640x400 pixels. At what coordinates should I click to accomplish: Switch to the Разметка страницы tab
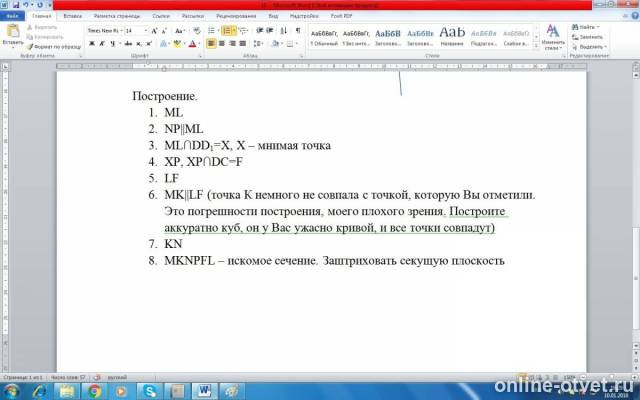click(x=117, y=16)
